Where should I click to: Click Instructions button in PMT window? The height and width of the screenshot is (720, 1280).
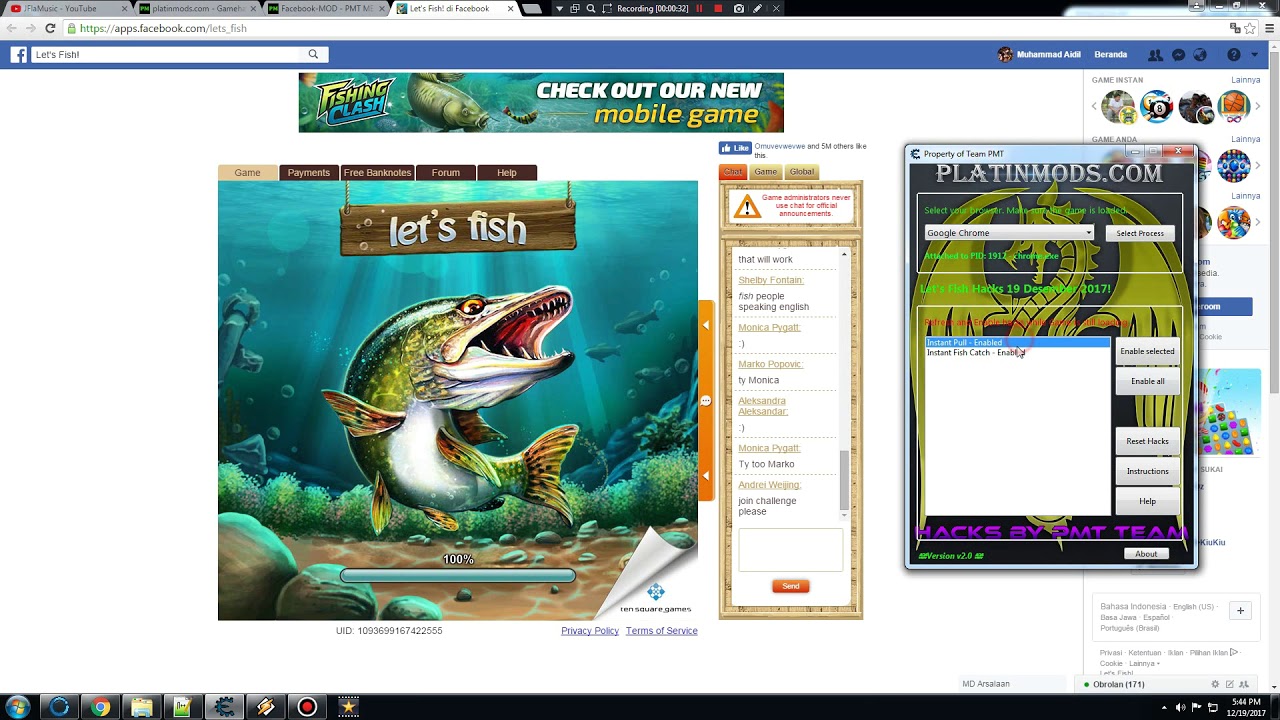click(x=1147, y=471)
